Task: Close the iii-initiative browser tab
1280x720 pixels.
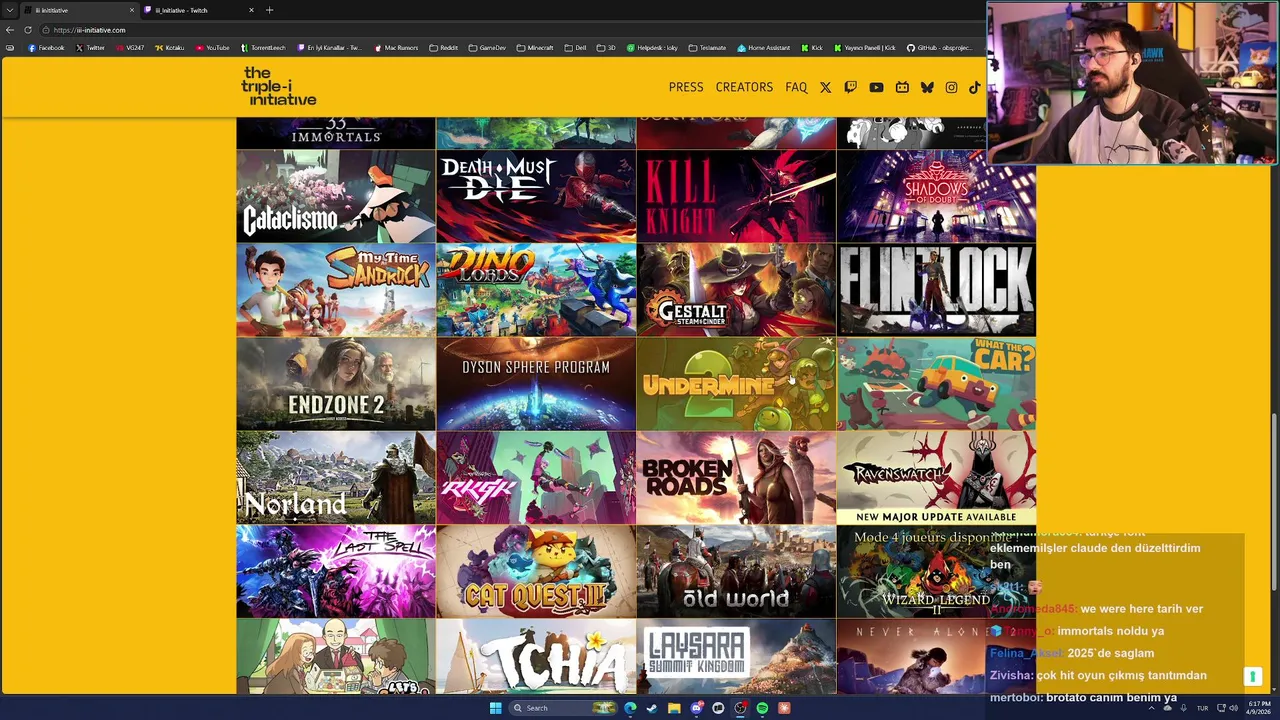Action: 131,10
